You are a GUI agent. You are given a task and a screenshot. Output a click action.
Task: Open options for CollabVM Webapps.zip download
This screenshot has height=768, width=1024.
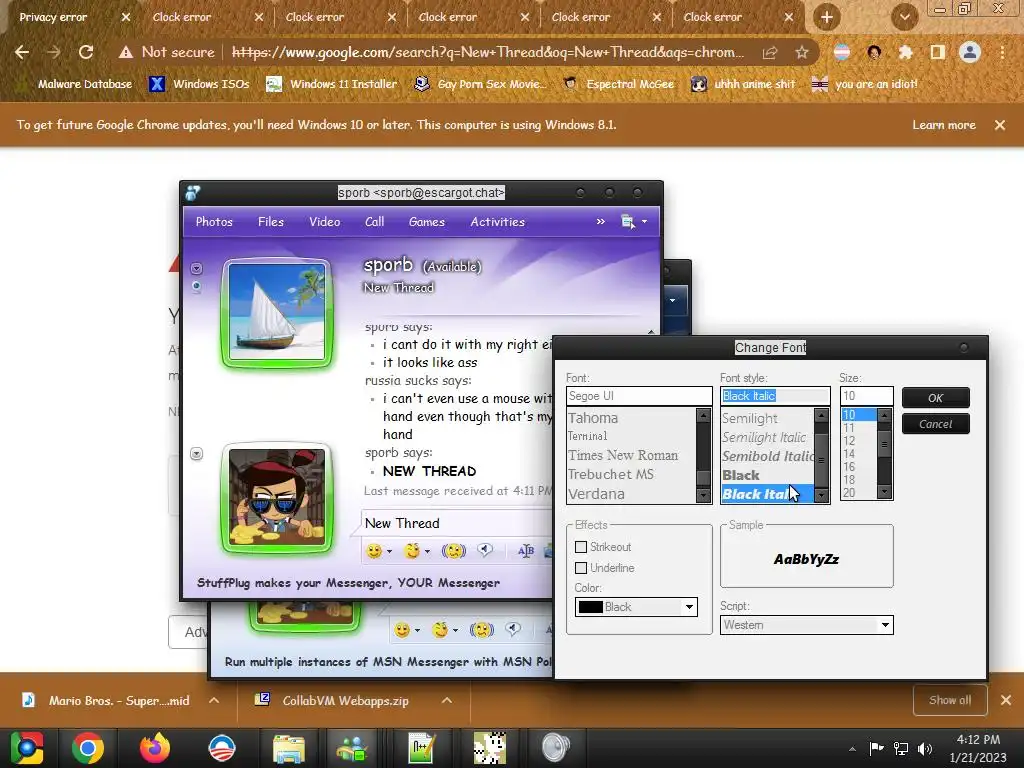pos(447,700)
